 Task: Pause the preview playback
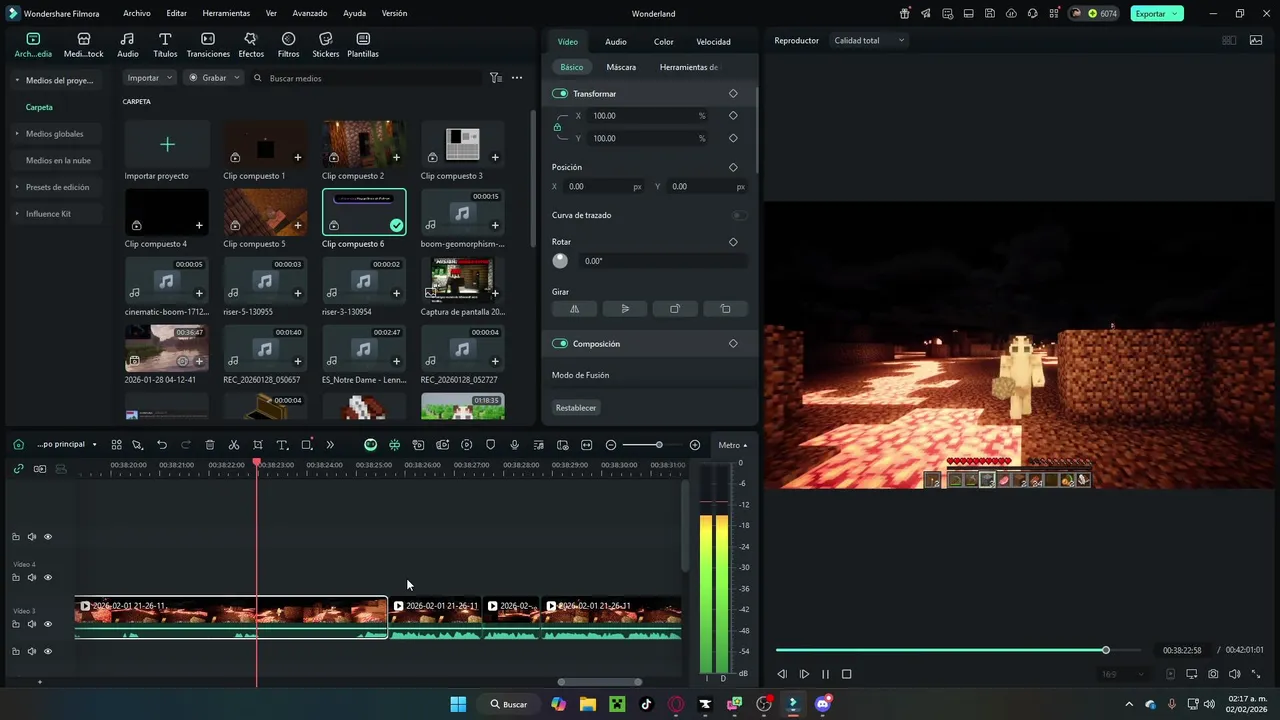[x=825, y=674]
